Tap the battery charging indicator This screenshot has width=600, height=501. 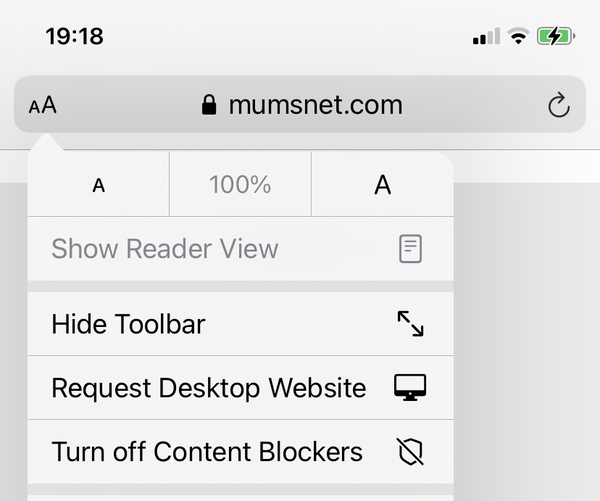tap(555, 37)
